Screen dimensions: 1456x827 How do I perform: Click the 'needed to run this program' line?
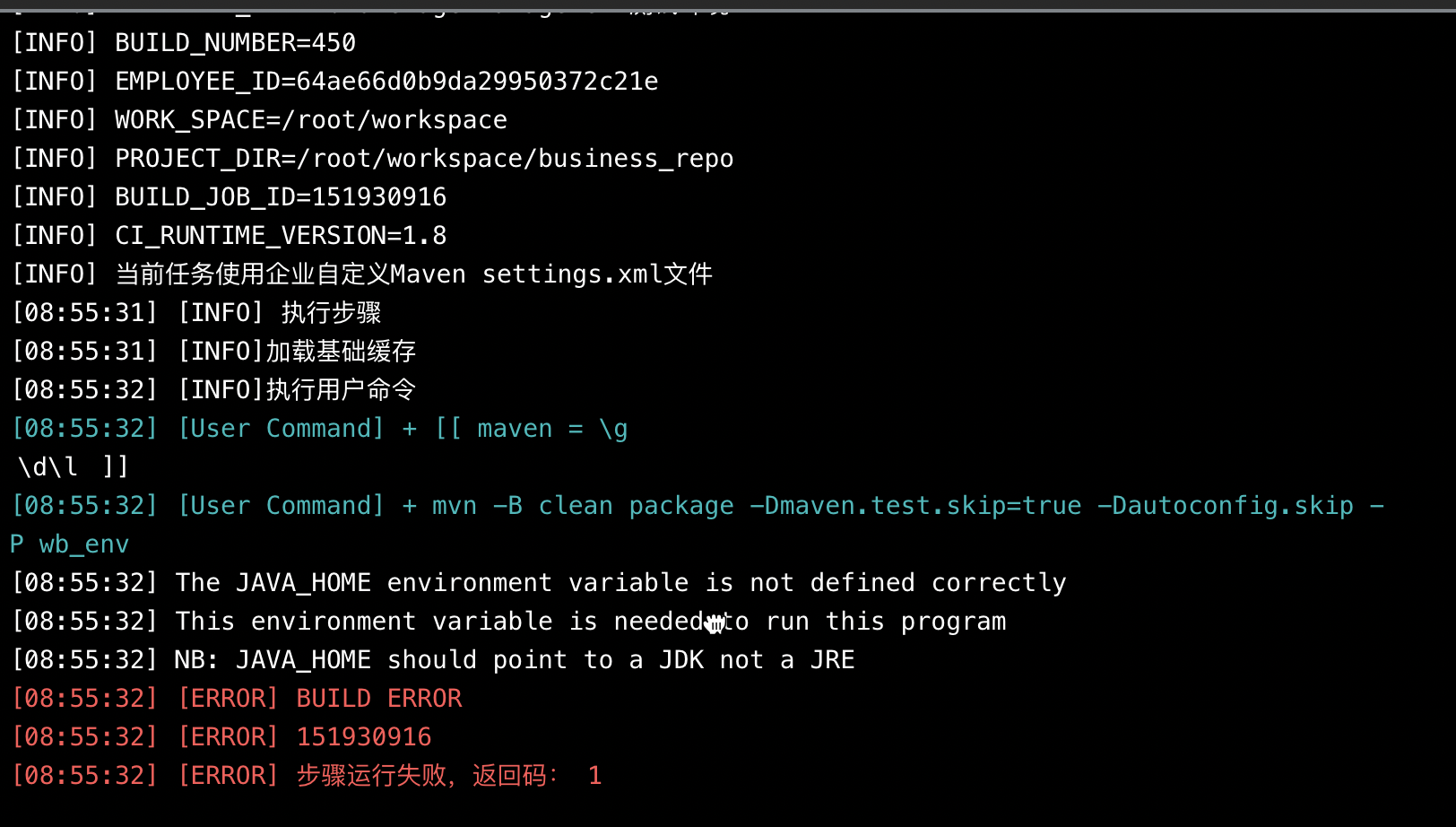click(508, 621)
